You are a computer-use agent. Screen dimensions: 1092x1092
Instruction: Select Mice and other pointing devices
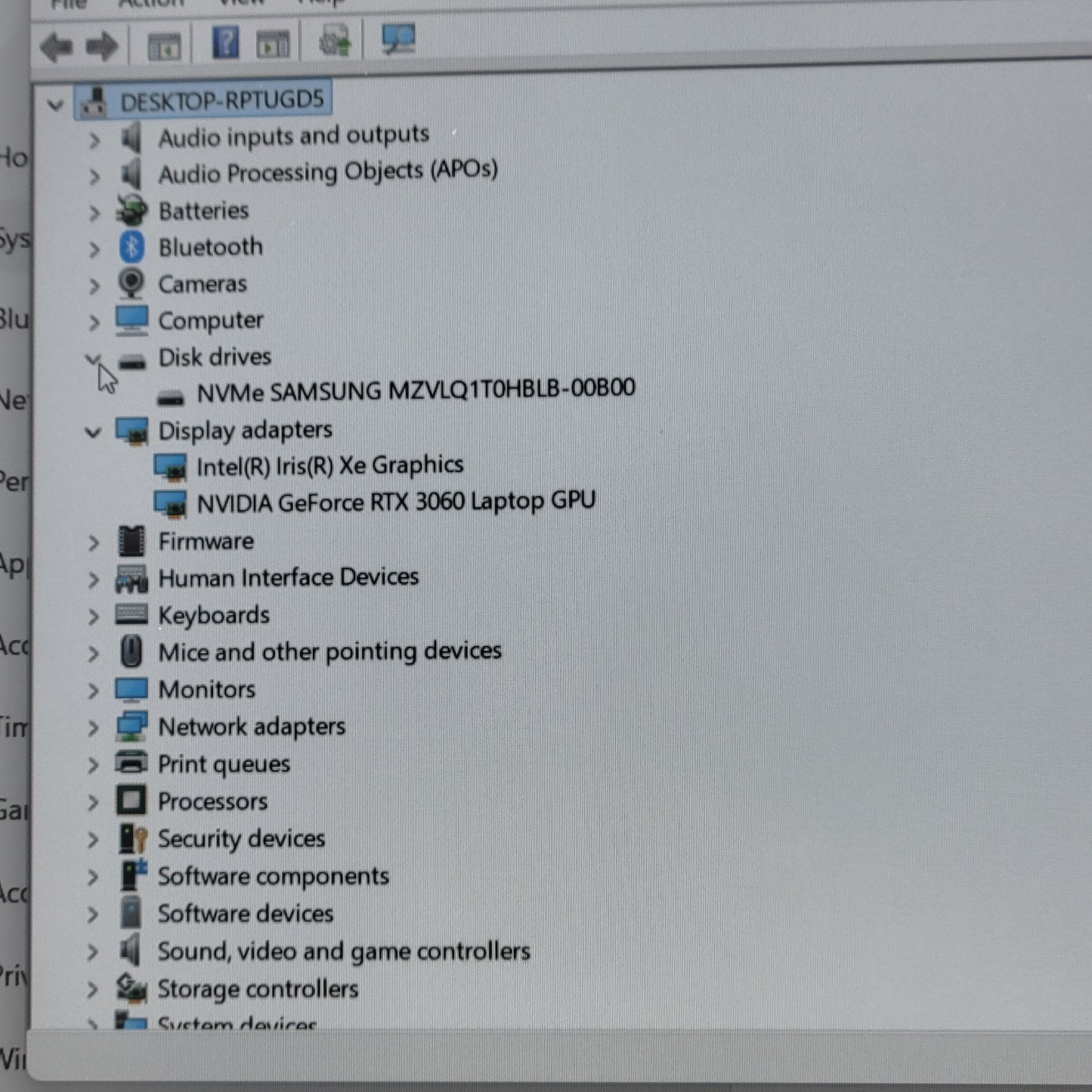click(329, 651)
